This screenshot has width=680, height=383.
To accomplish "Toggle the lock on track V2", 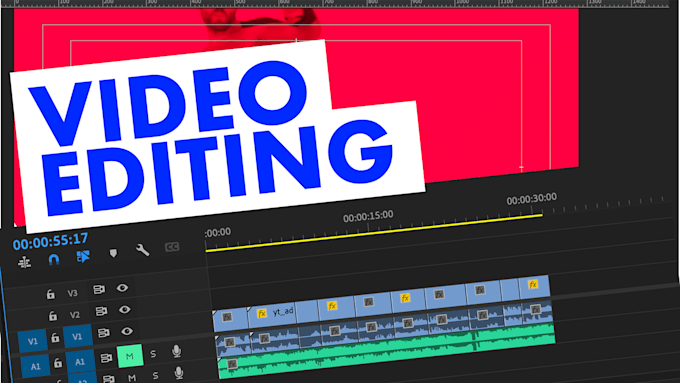I will click(52, 315).
